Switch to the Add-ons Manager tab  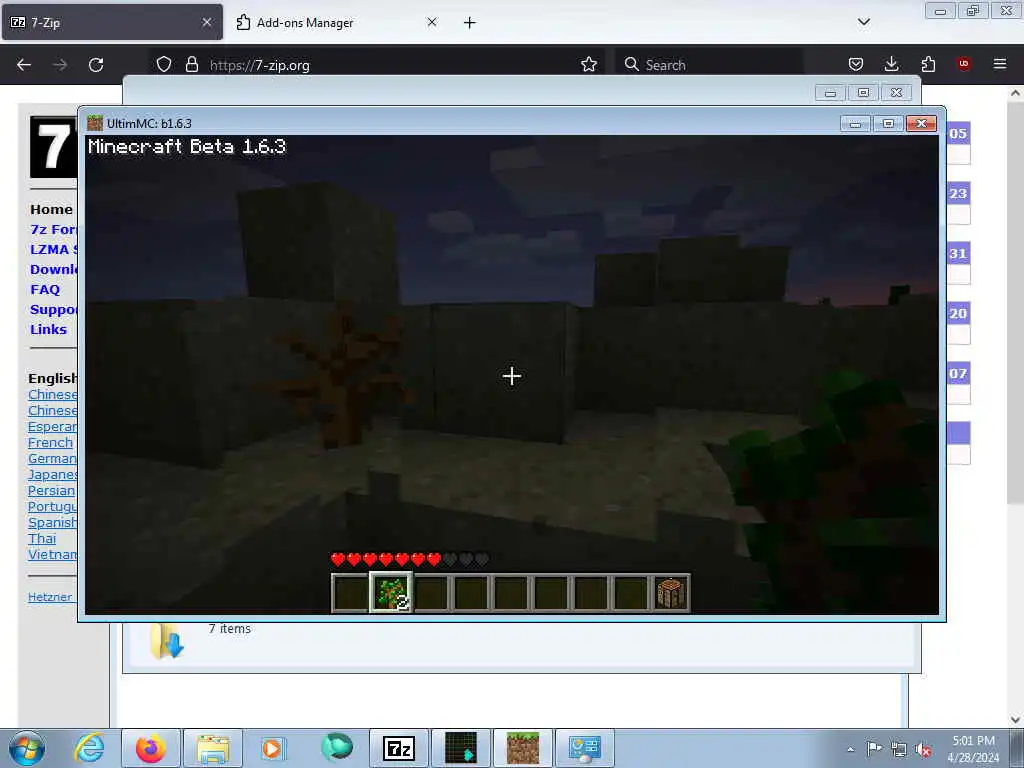[336, 22]
